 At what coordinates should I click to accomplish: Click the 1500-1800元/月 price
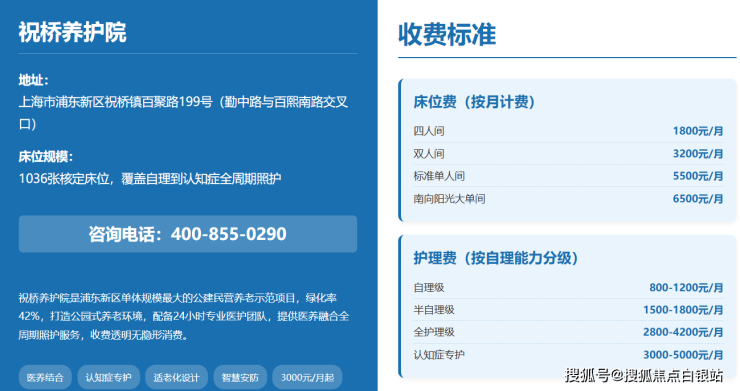click(x=683, y=310)
